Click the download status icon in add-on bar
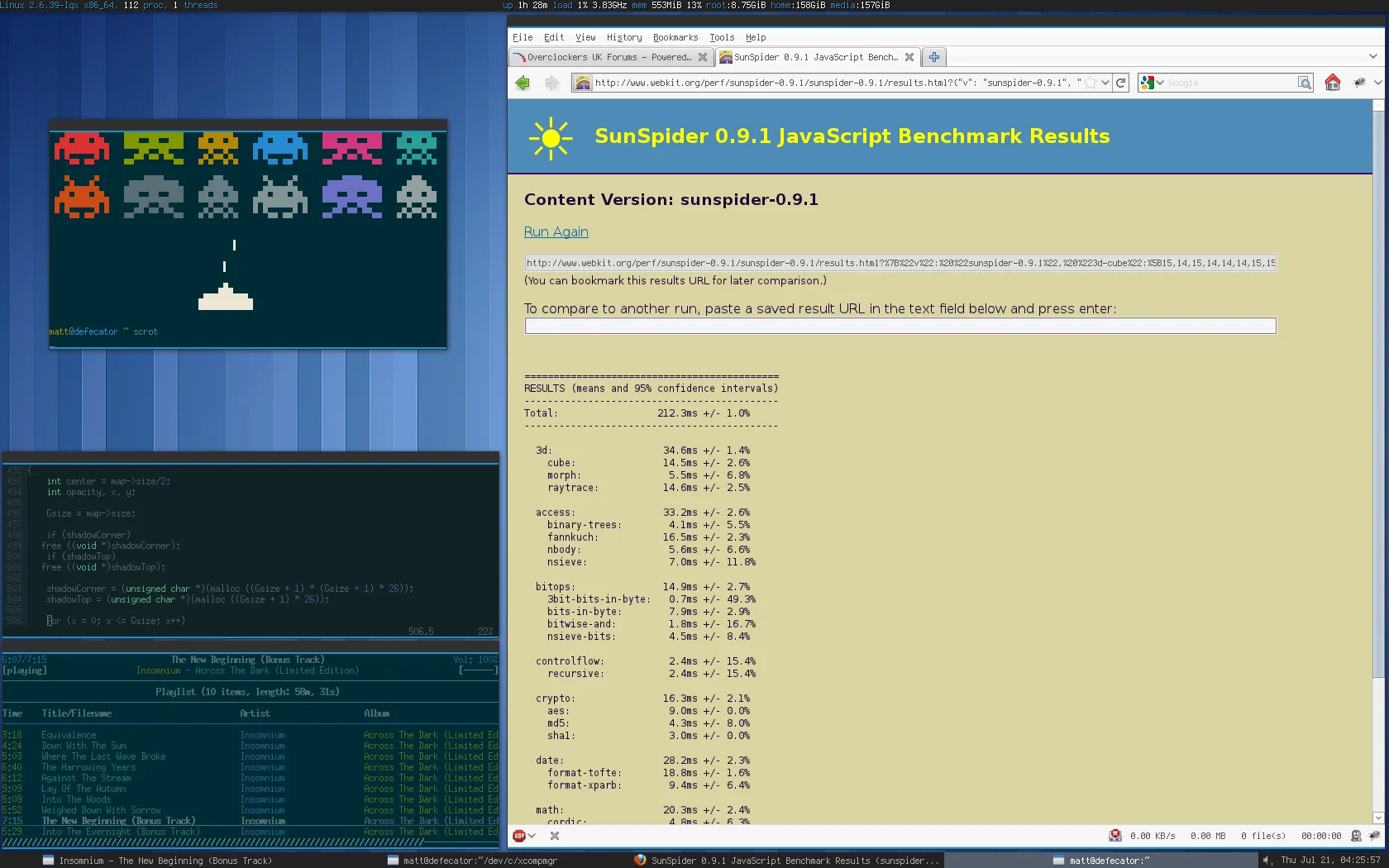Image resolution: width=1389 pixels, height=868 pixels. click(1115, 836)
